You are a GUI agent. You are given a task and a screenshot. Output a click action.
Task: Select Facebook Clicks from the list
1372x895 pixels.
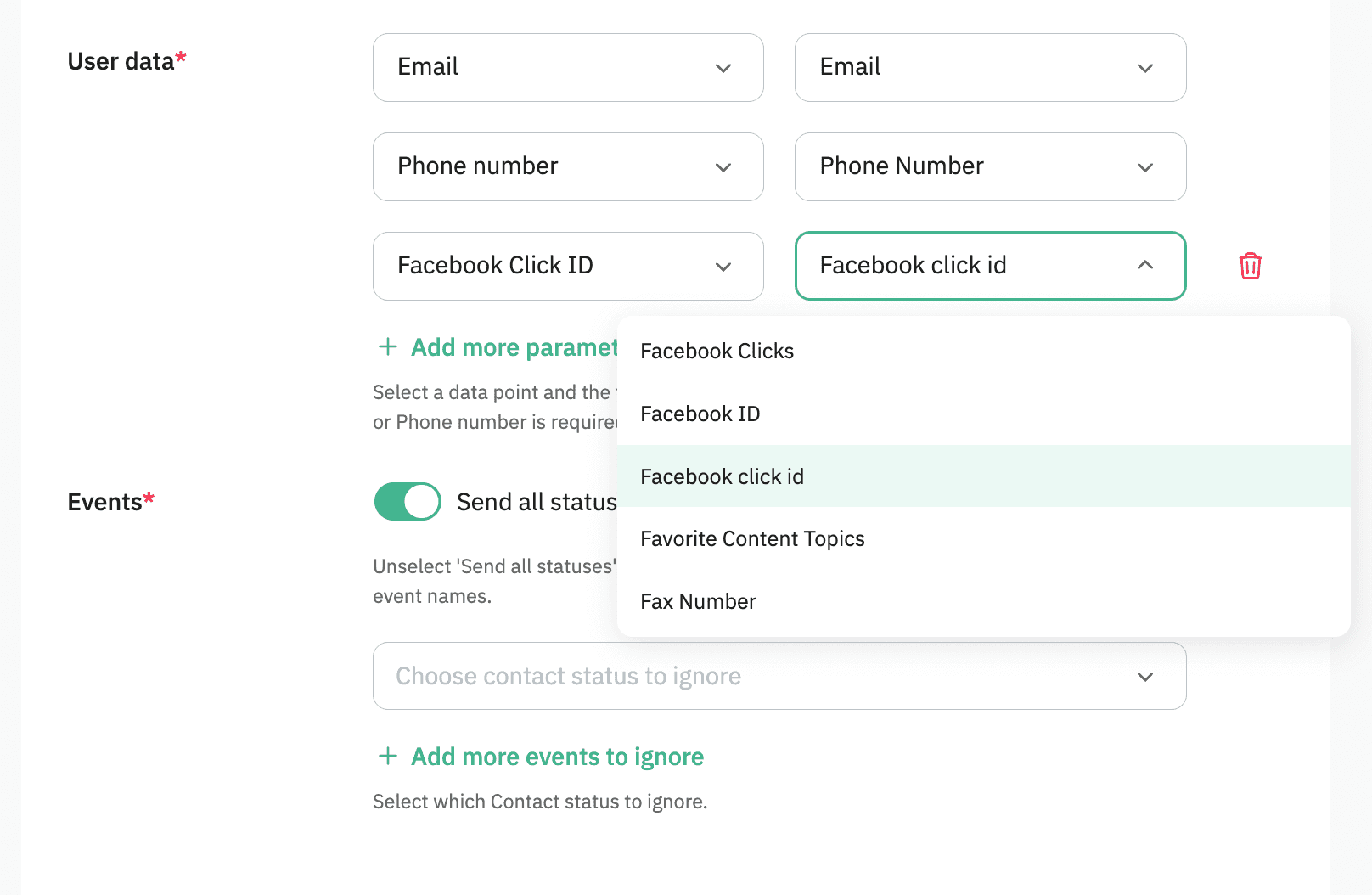click(717, 352)
